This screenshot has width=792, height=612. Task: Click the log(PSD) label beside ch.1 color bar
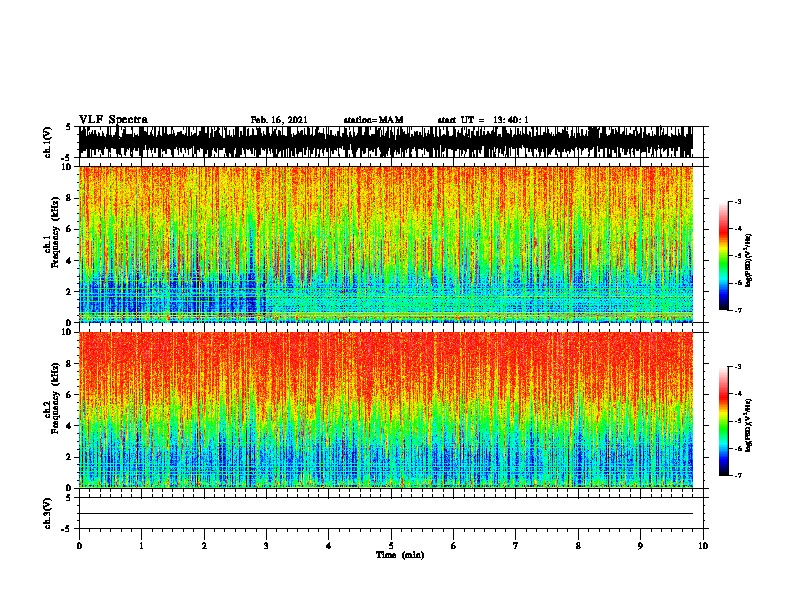coord(749,260)
